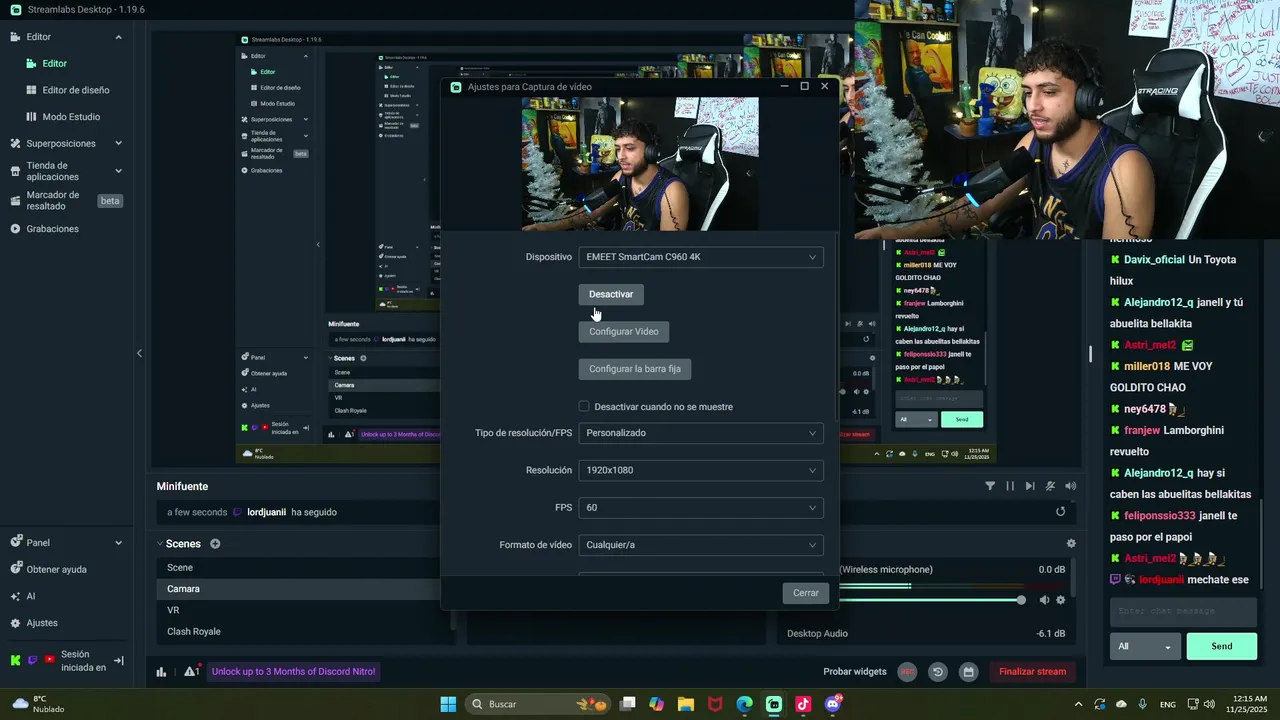Open the Editor de diseño sidebar item
Viewport: 1280px width, 720px height.
point(76,90)
